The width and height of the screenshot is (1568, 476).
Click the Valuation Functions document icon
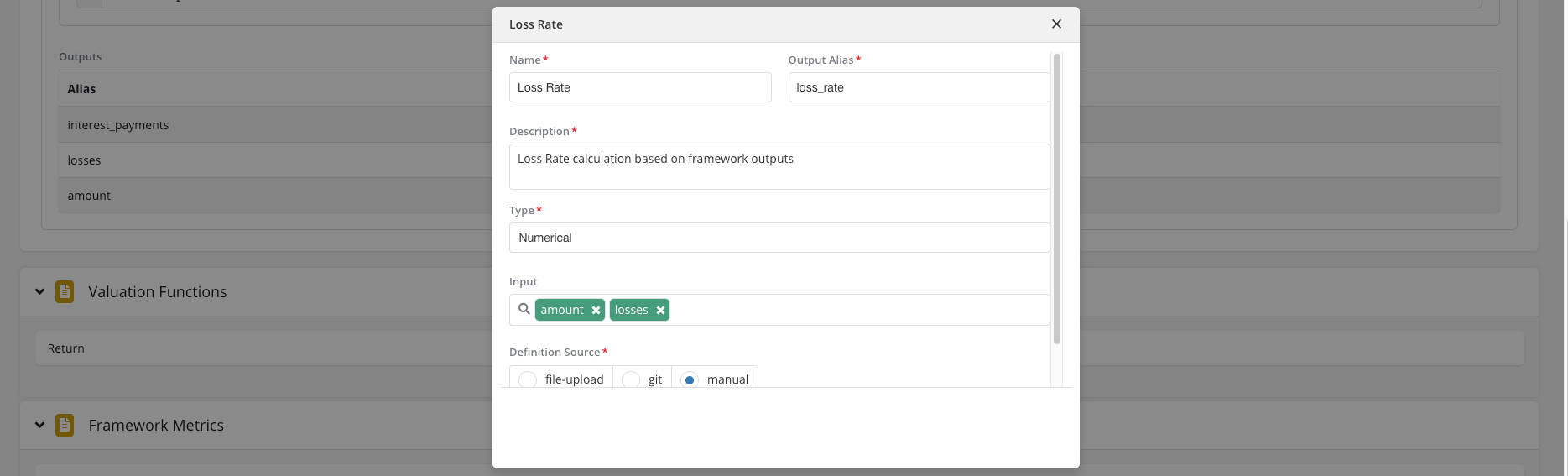[65, 291]
